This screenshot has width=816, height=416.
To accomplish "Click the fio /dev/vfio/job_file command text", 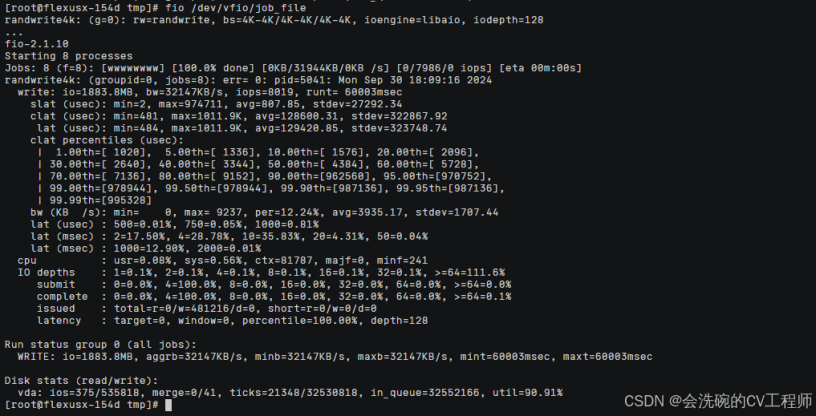I will pyautogui.click(x=236, y=8).
